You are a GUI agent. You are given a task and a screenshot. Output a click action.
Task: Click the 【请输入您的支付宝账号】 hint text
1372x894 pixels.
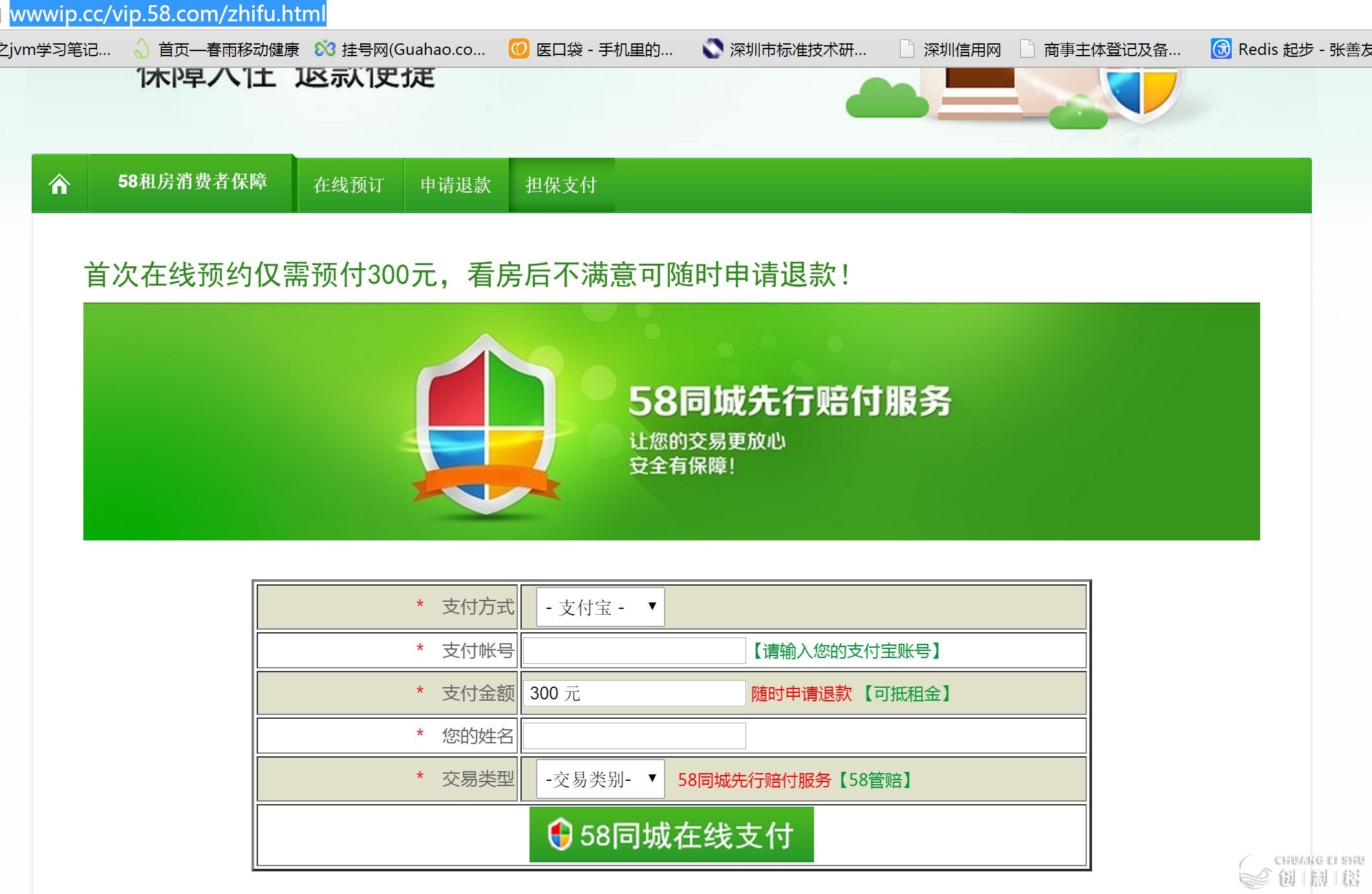coord(846,651)
